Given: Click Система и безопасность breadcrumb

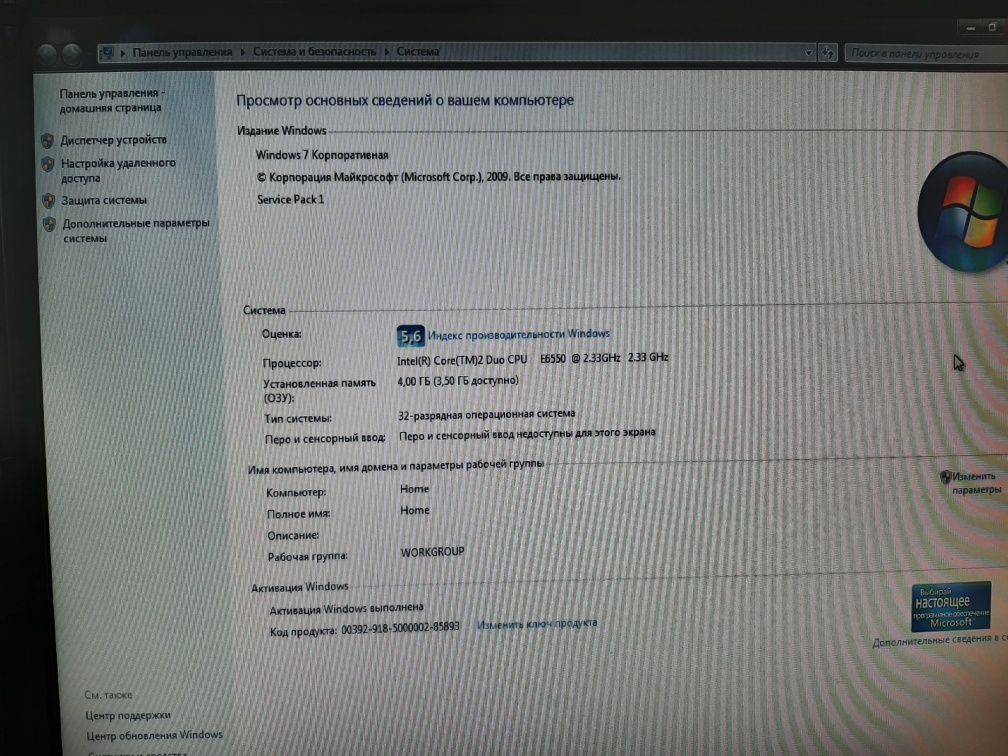Looking at the screenshot, I should pyautogui.click(x=314, y=51).
